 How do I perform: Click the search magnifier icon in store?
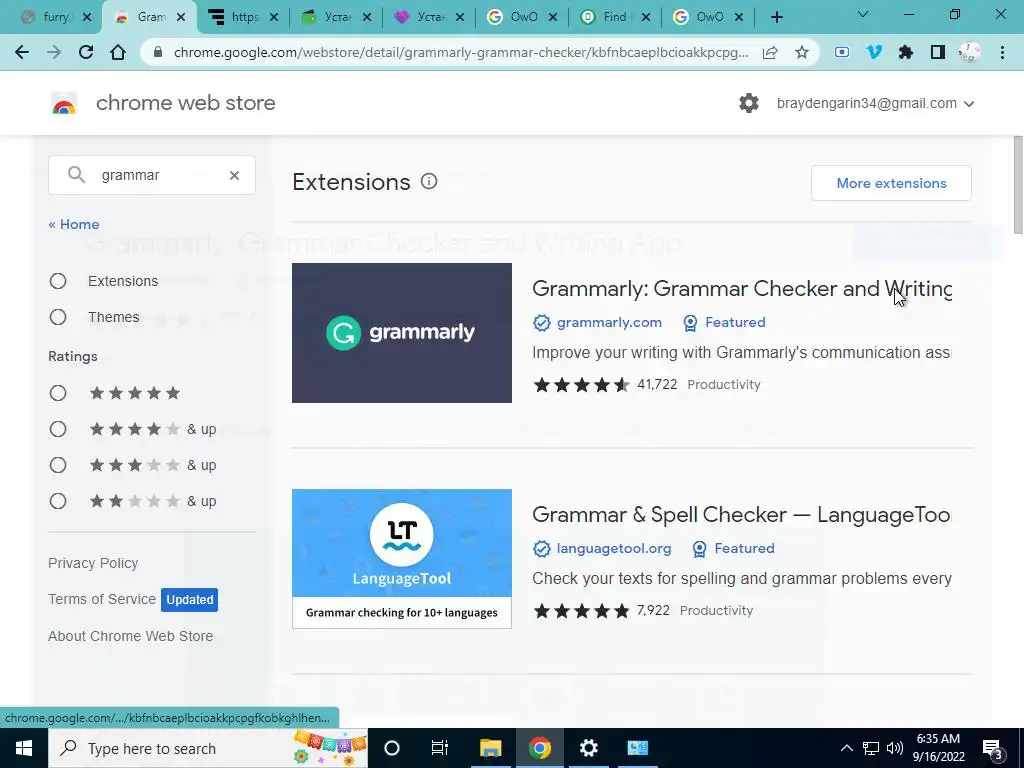pos(76,174)
